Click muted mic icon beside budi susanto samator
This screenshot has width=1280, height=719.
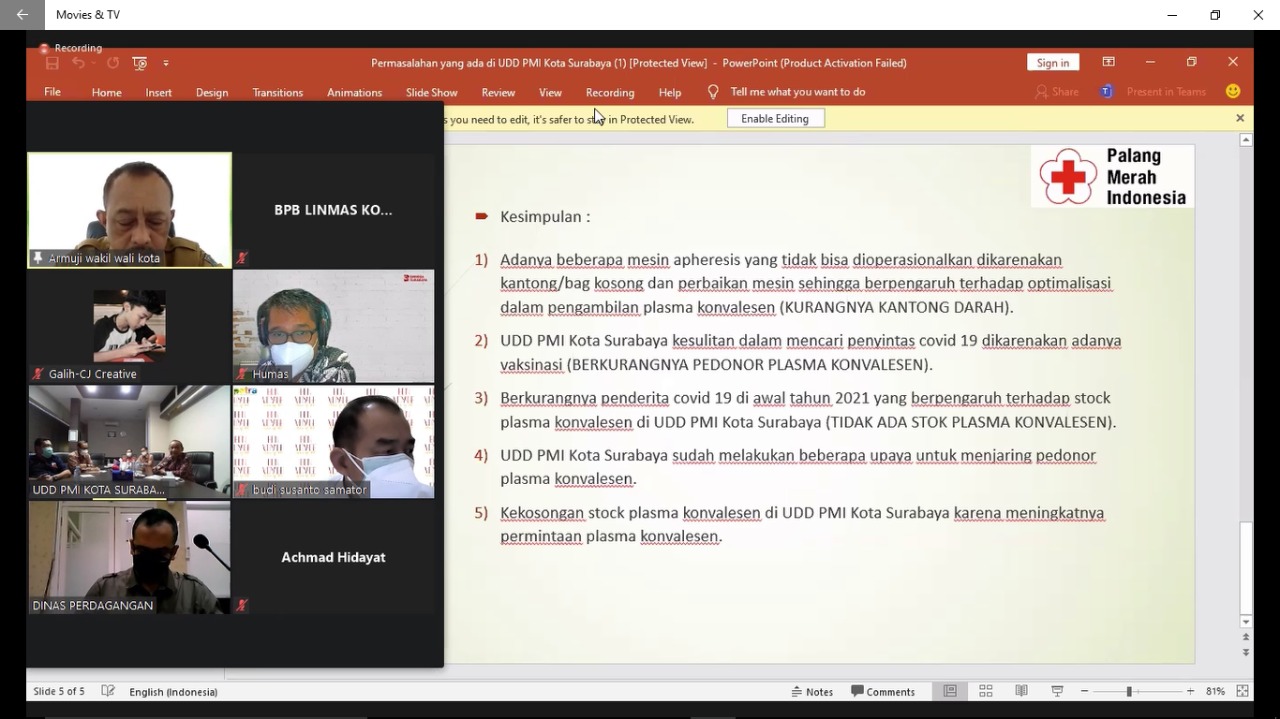pos(242,490)
